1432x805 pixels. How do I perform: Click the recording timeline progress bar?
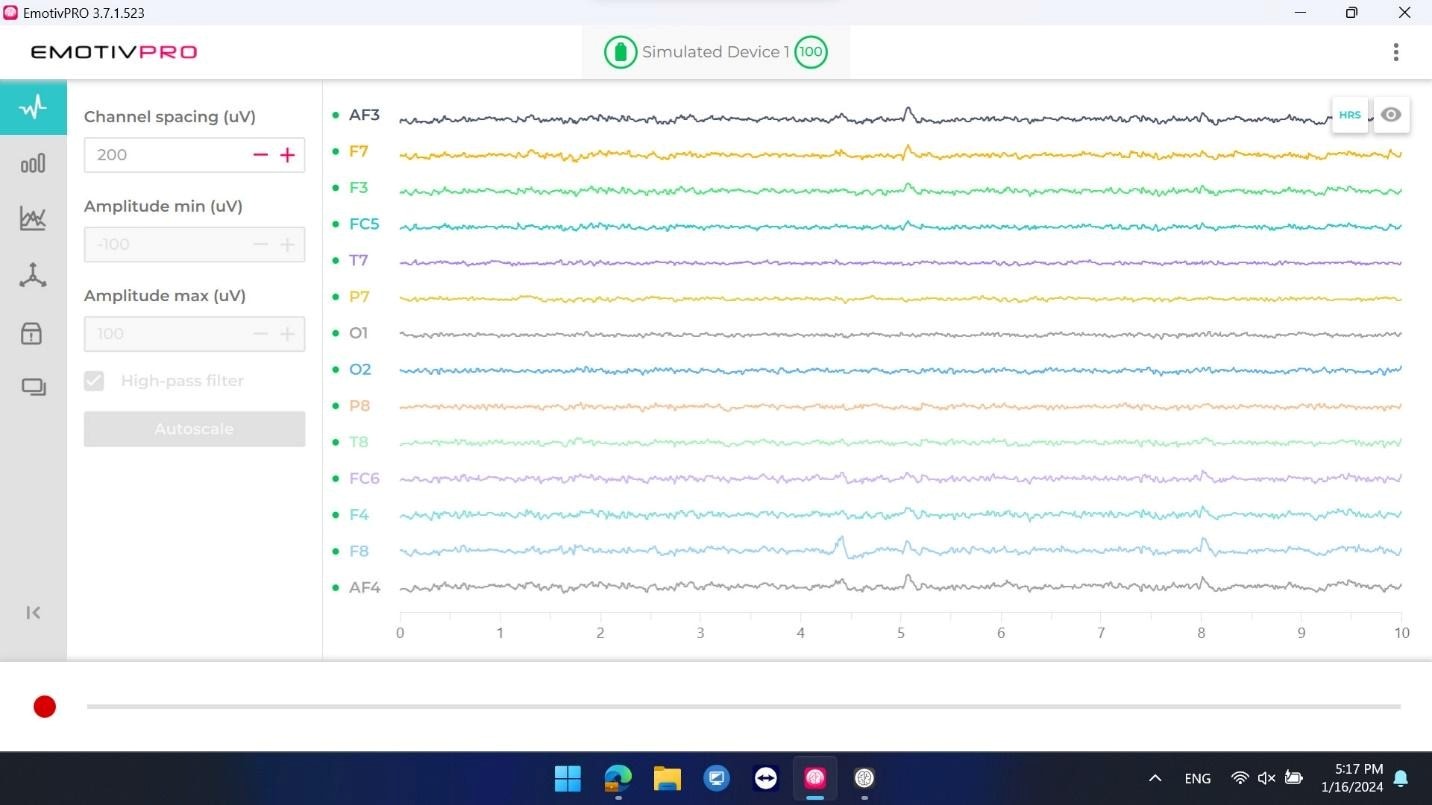point(743,707)
